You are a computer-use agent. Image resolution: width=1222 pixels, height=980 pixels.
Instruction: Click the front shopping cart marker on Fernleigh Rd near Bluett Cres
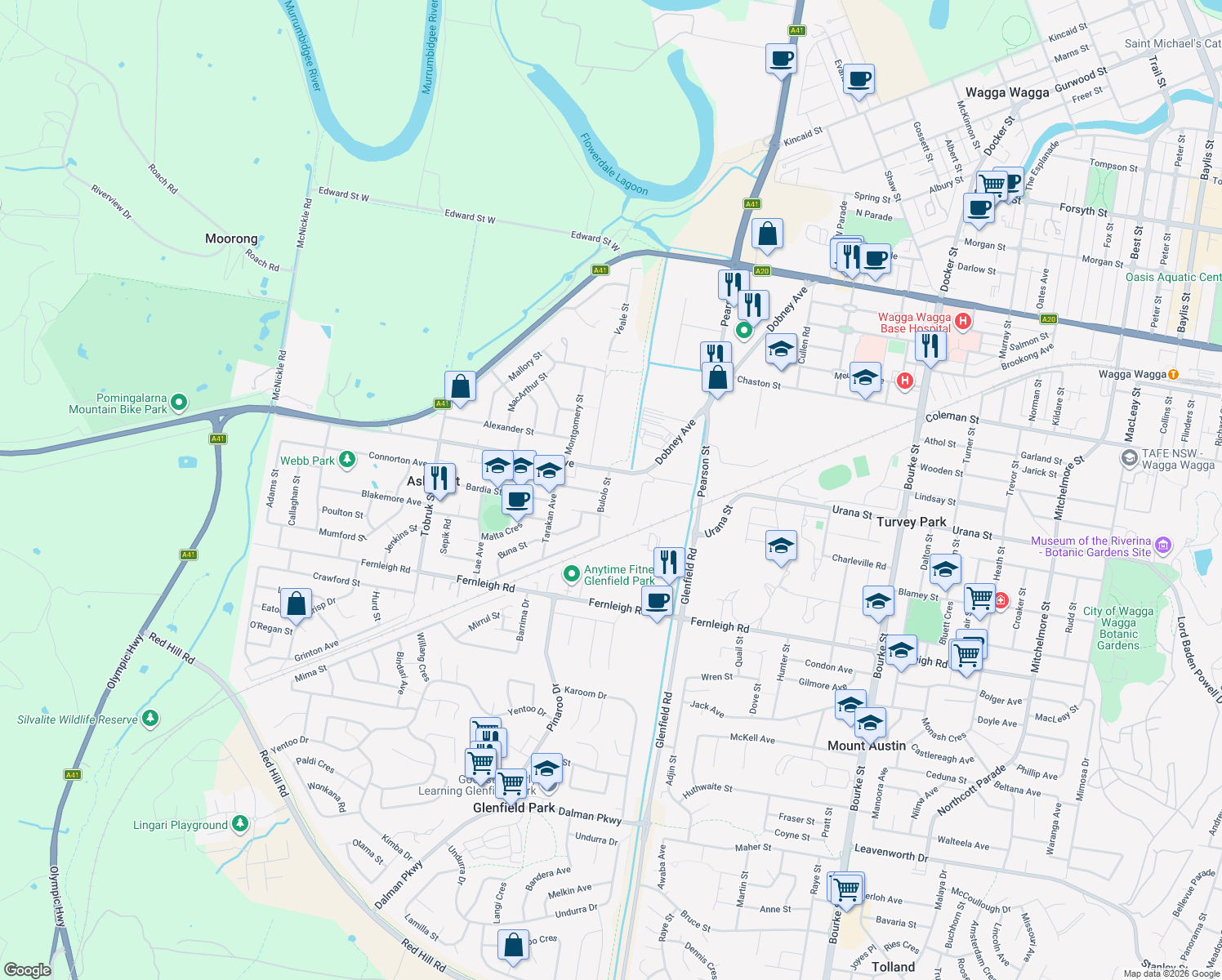[967, 656]
